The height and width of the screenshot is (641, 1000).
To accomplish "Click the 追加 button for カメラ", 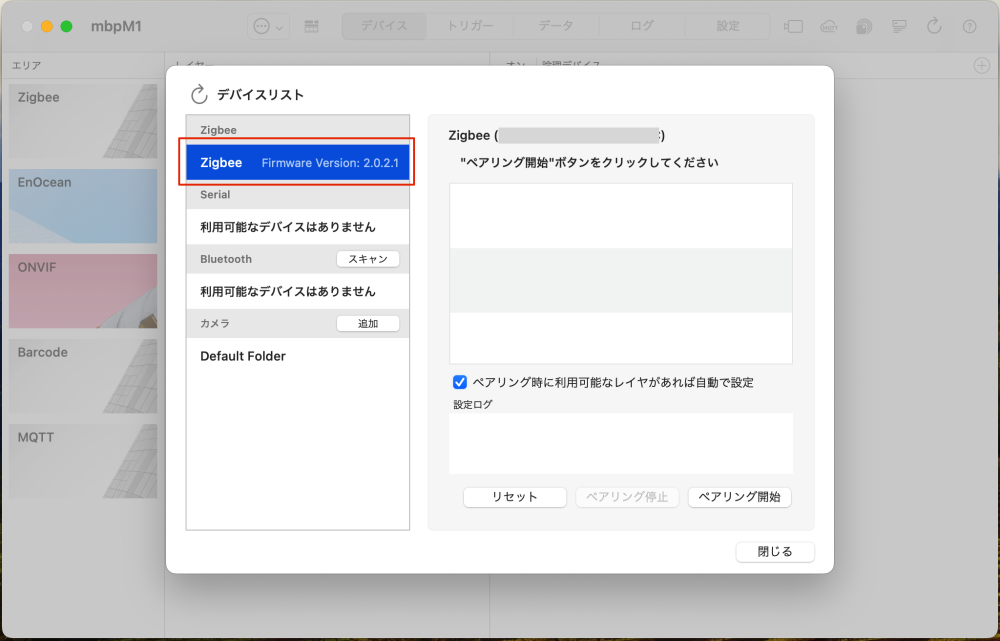I will click(x=368, y=323).
